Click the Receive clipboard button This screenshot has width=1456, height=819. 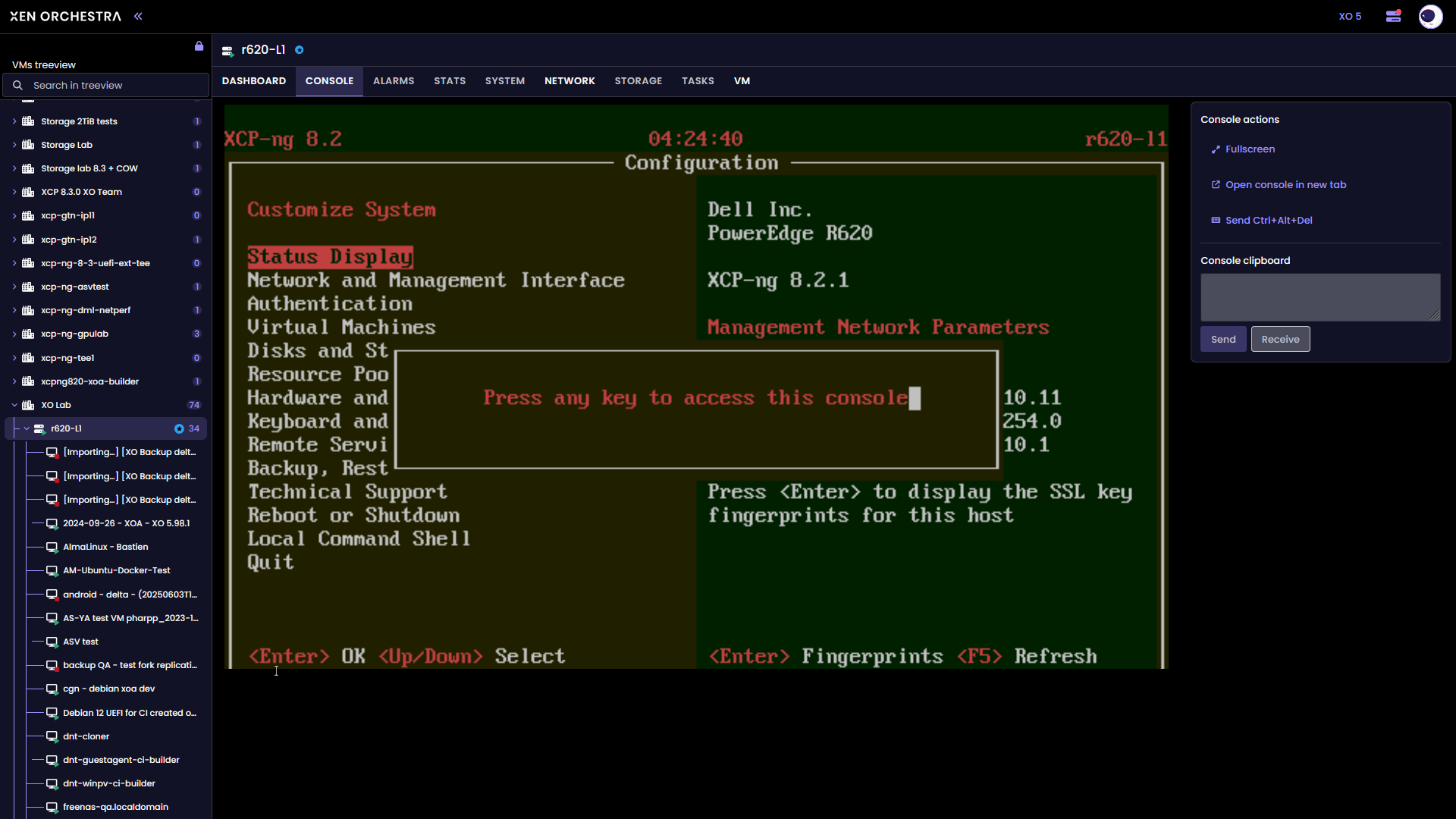[1280, 339]
